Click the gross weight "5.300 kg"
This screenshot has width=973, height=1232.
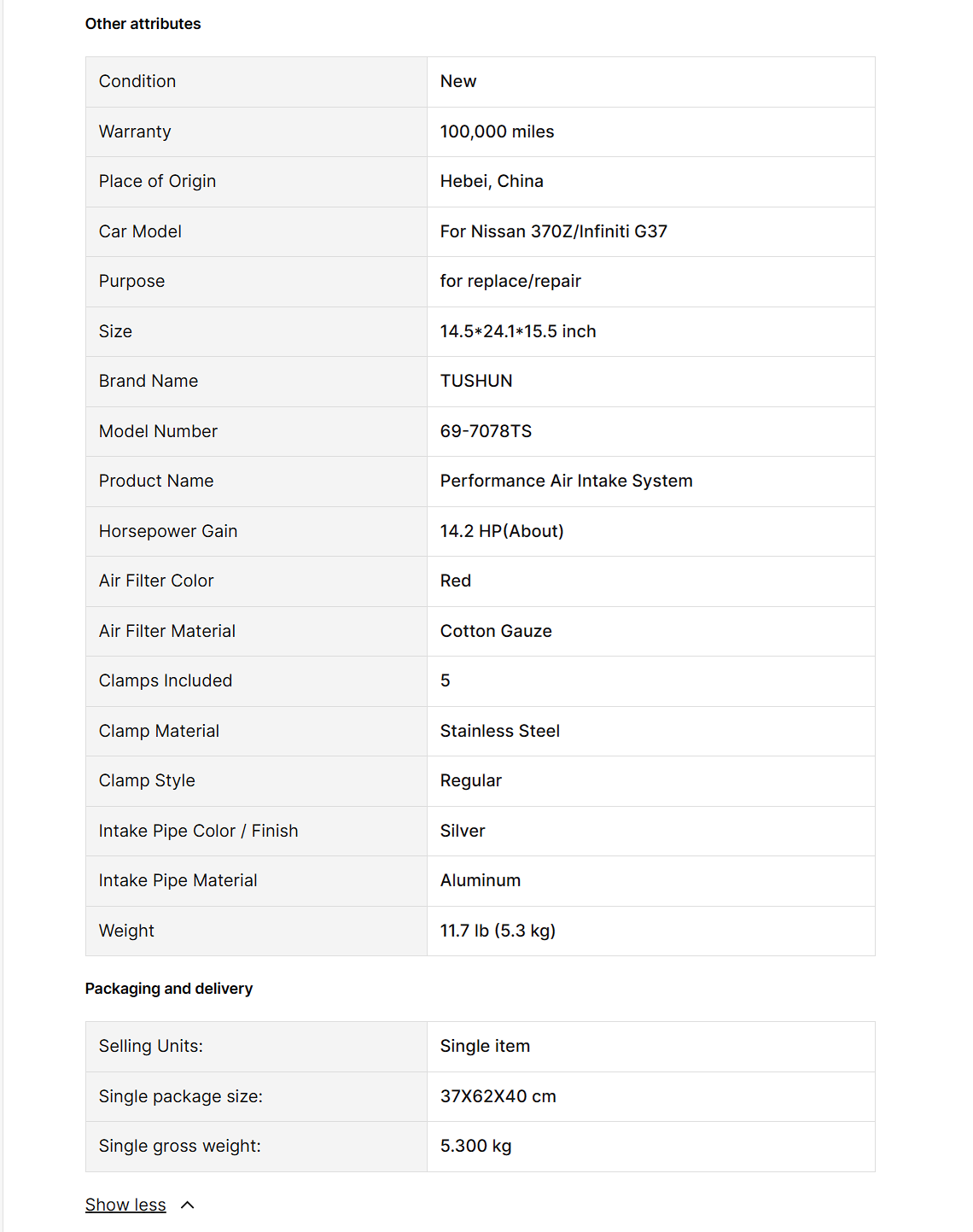(x=475, y=1146)
